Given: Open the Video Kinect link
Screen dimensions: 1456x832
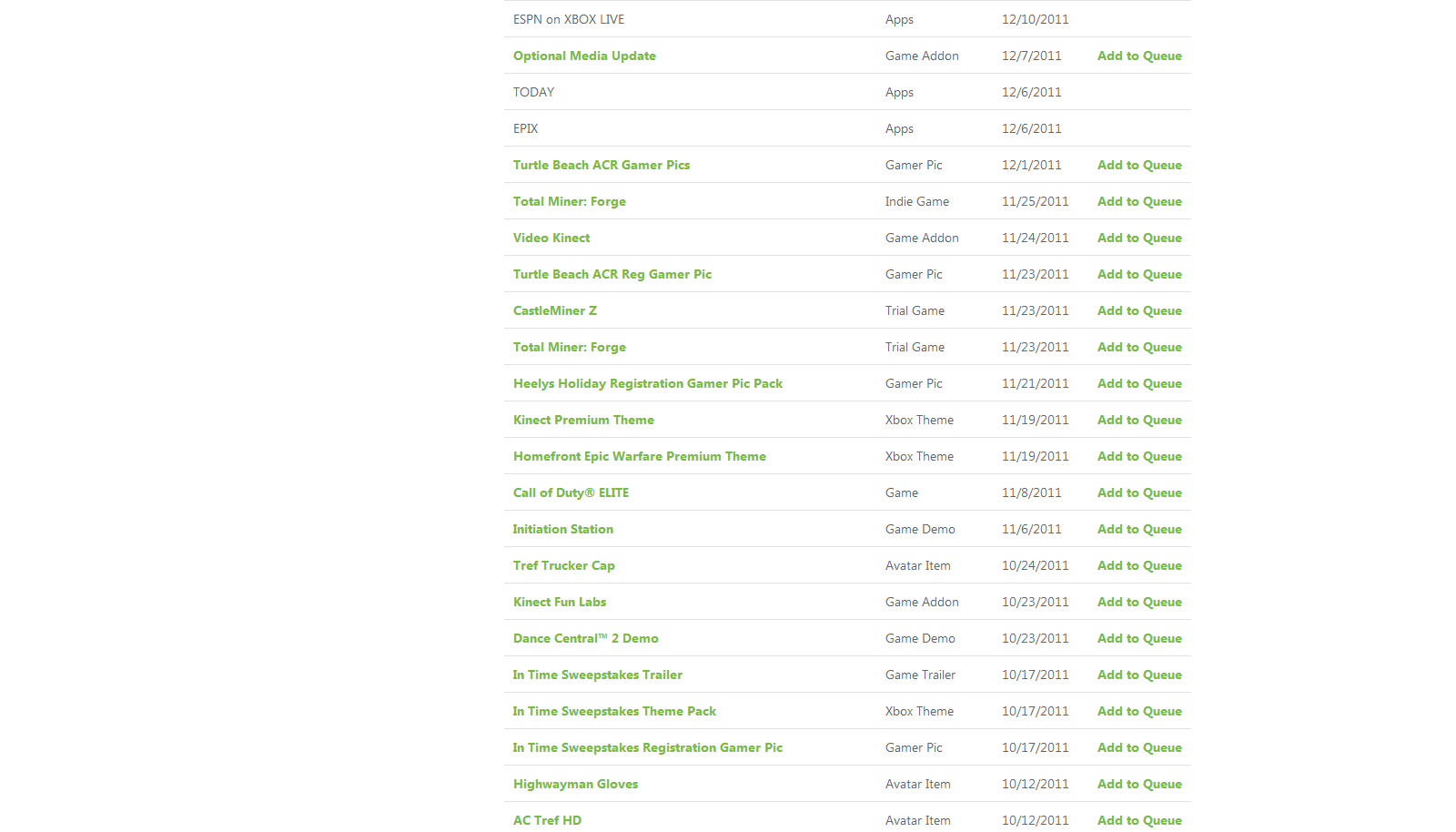Looking at the screenshot, I should click(x=551, y=238).
